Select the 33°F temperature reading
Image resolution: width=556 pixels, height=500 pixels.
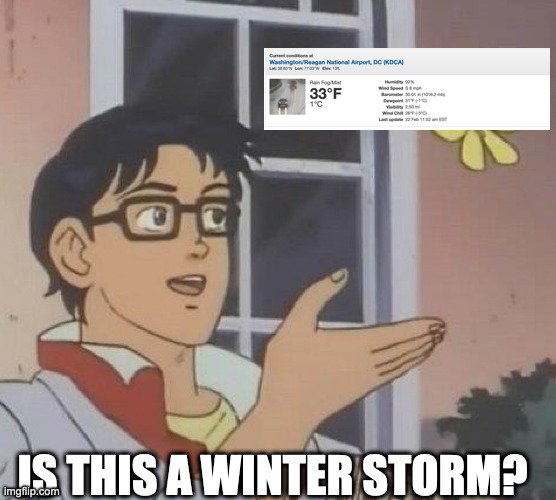[326, 94]
